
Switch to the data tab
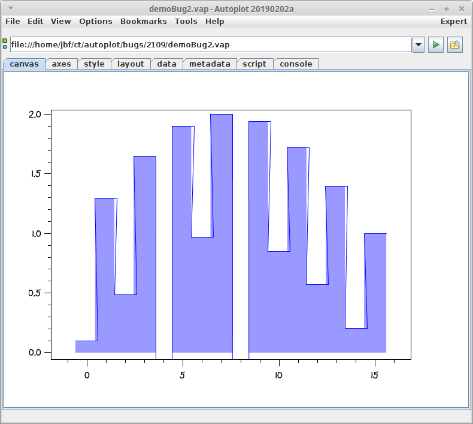point(166,64)
